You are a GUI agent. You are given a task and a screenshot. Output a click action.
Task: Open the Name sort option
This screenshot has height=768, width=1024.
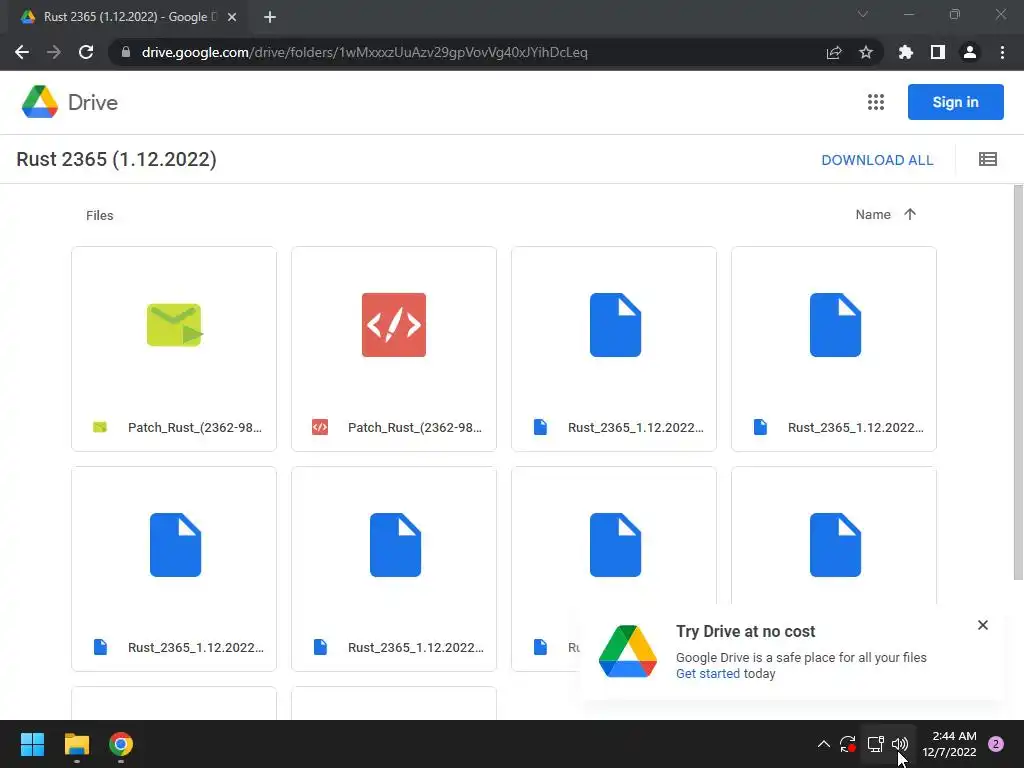click(x=872, y=215)
